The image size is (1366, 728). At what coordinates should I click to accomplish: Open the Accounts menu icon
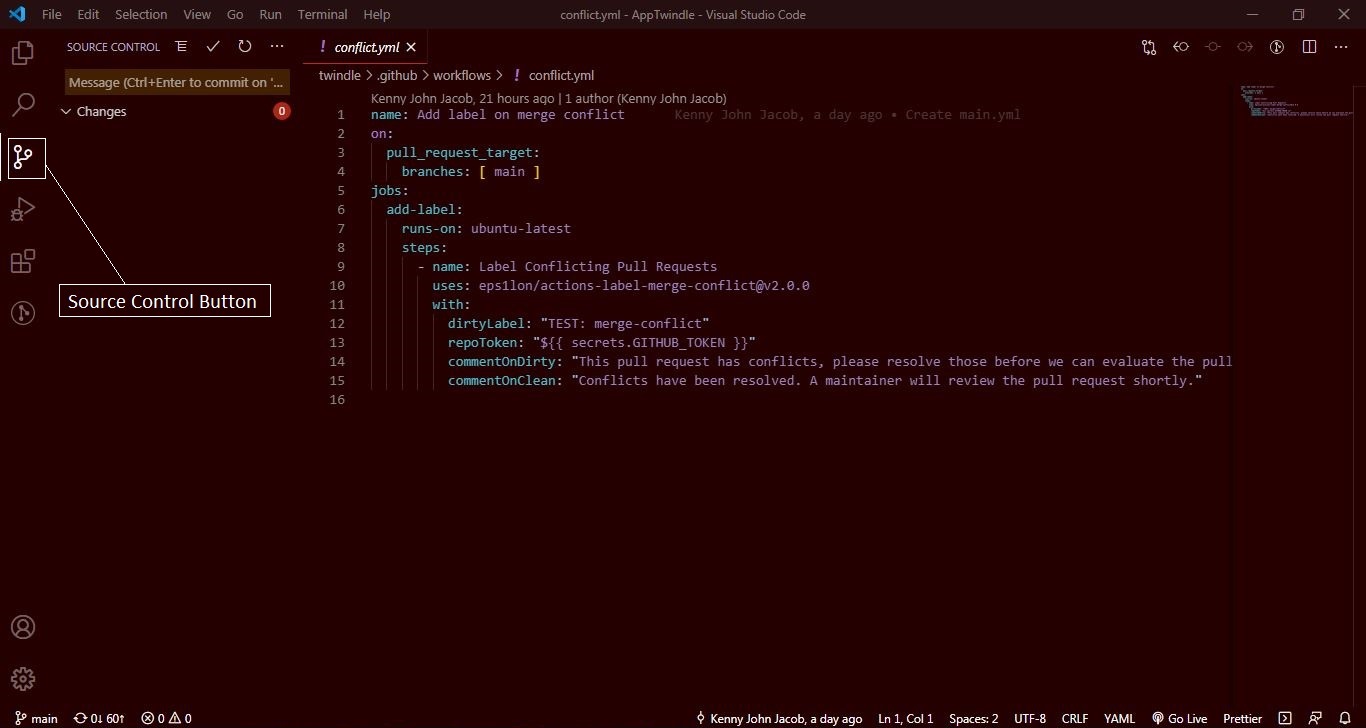22,627
